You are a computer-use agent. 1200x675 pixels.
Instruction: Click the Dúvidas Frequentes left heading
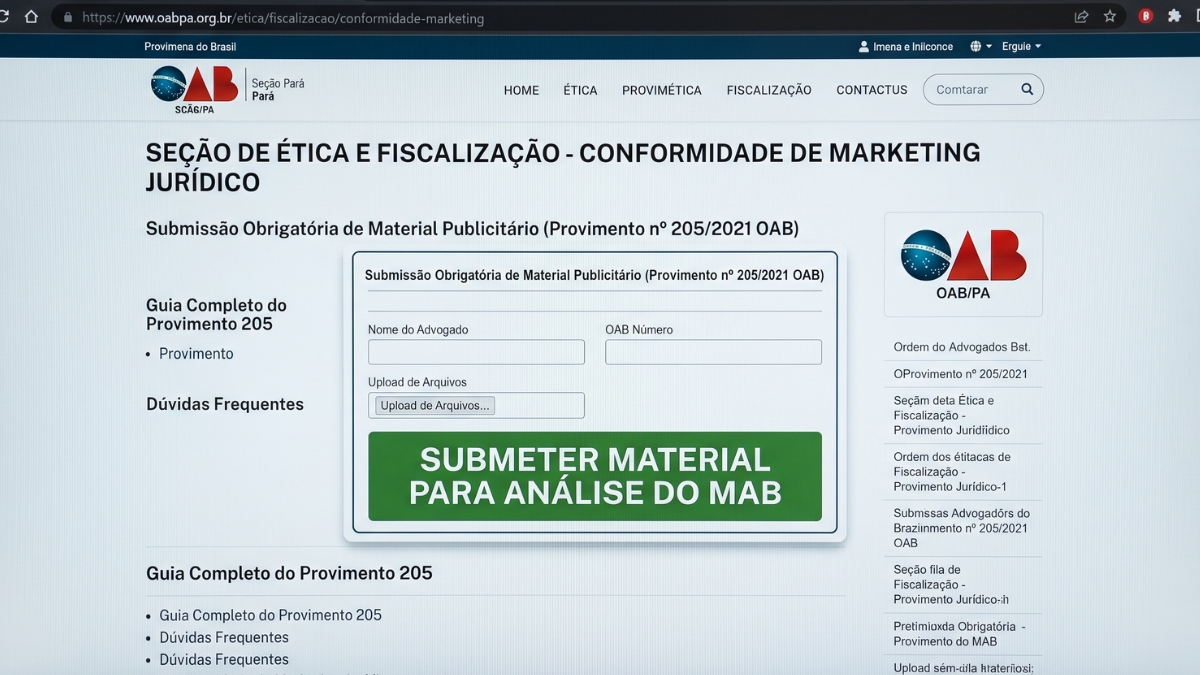pos(225,404)
